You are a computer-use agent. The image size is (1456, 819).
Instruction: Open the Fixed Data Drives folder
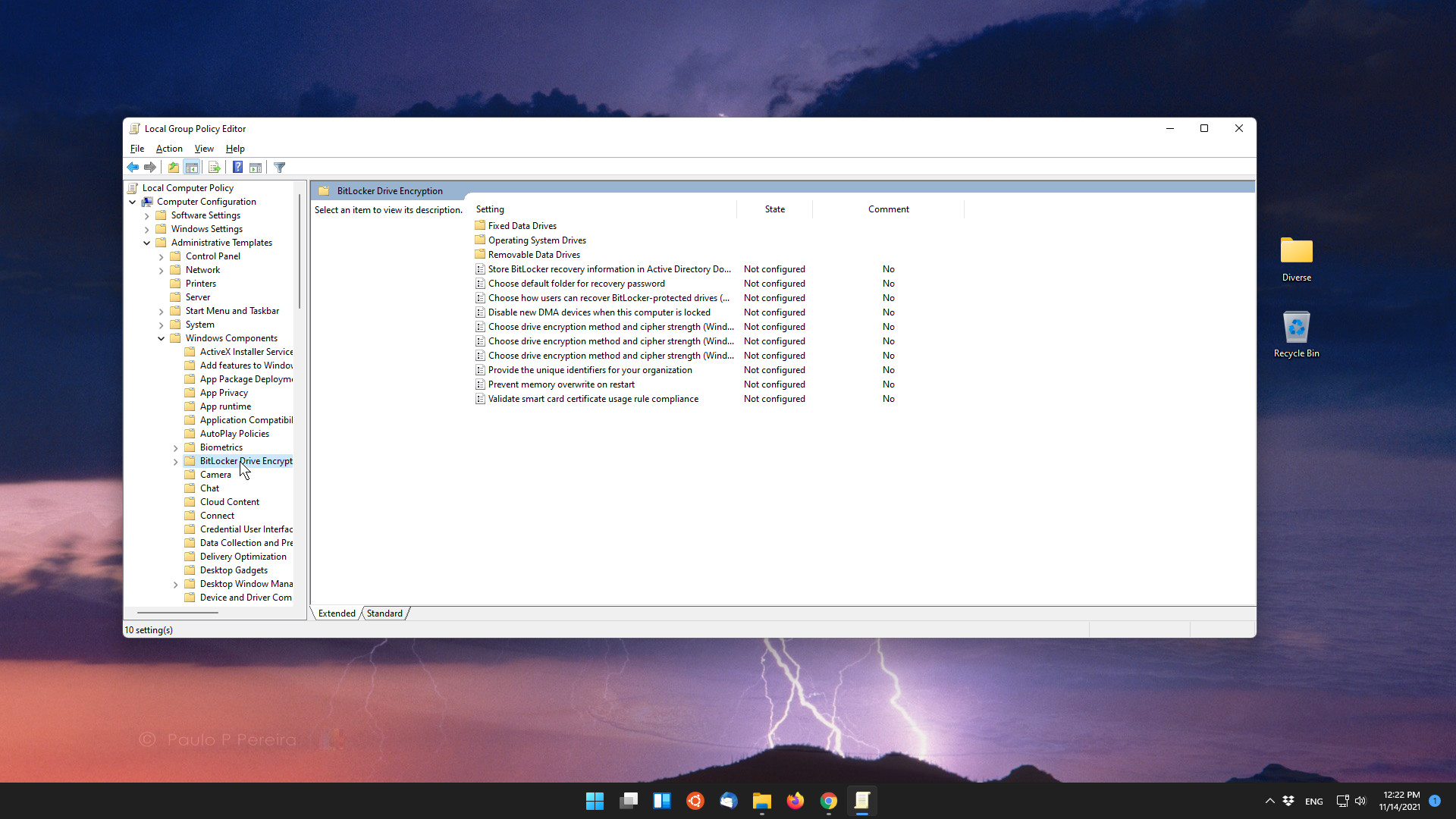[x=522, y=226]
